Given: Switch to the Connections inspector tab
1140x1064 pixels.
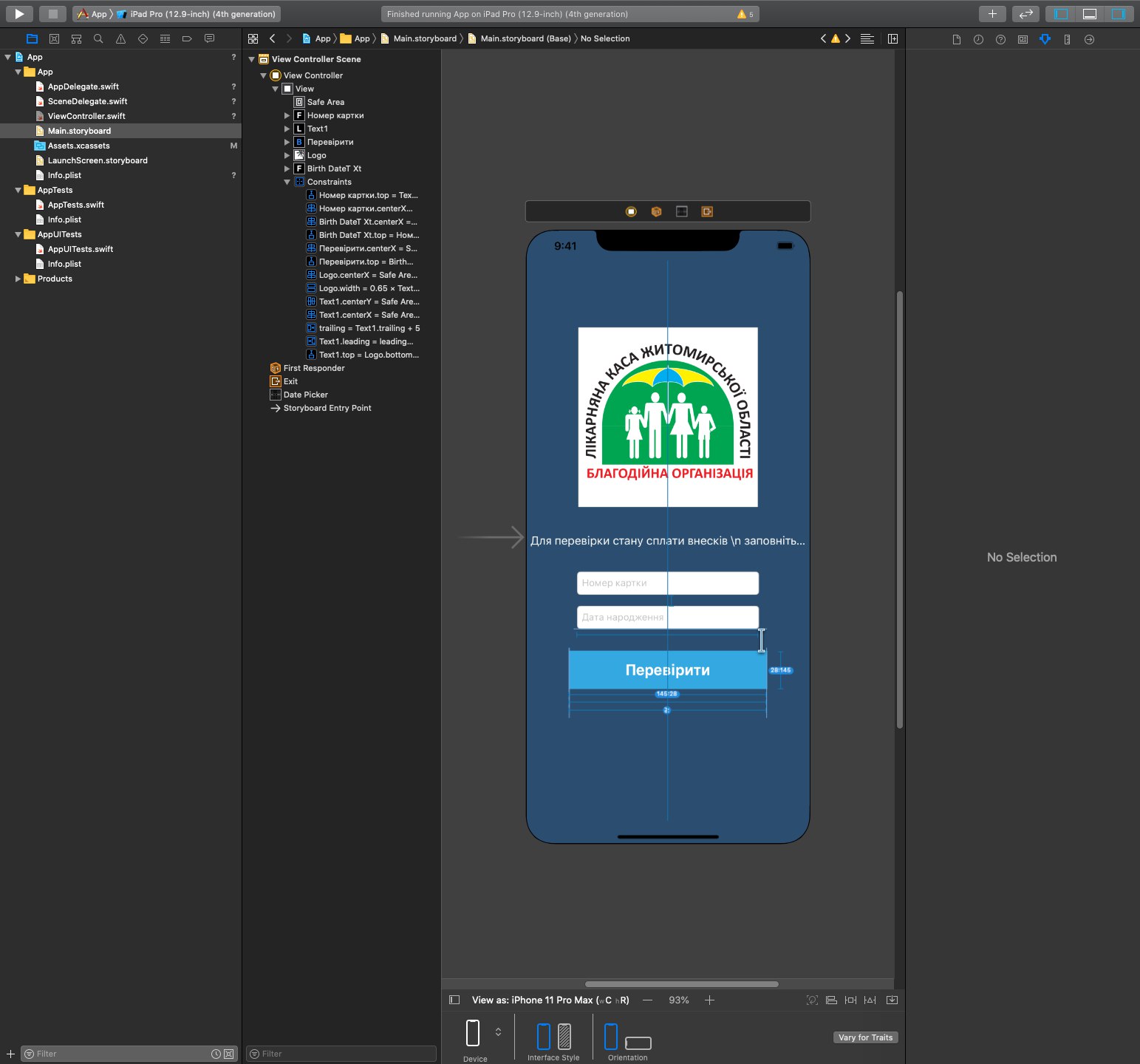Looking at the screenshot, I should pos(1089,39).
